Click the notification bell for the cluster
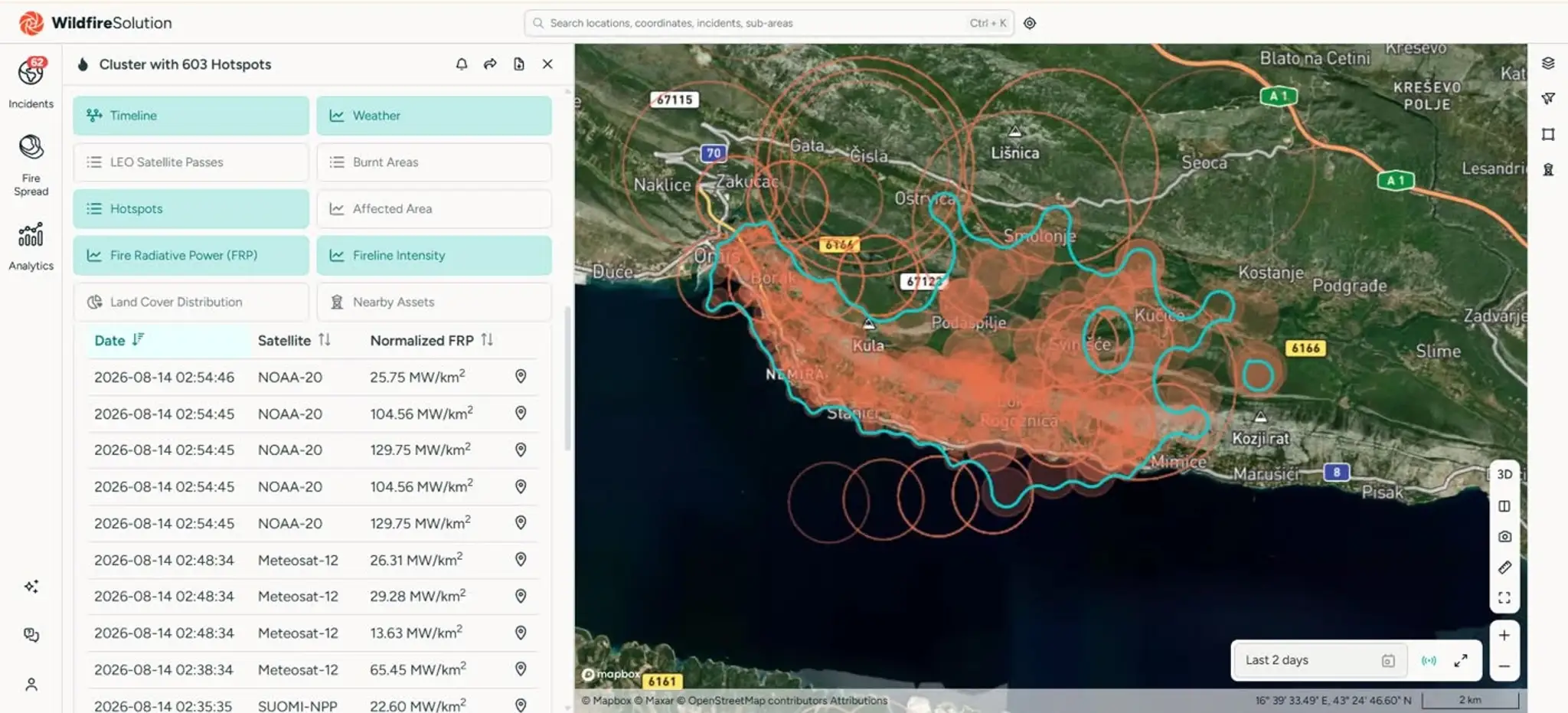 point(462,64)
